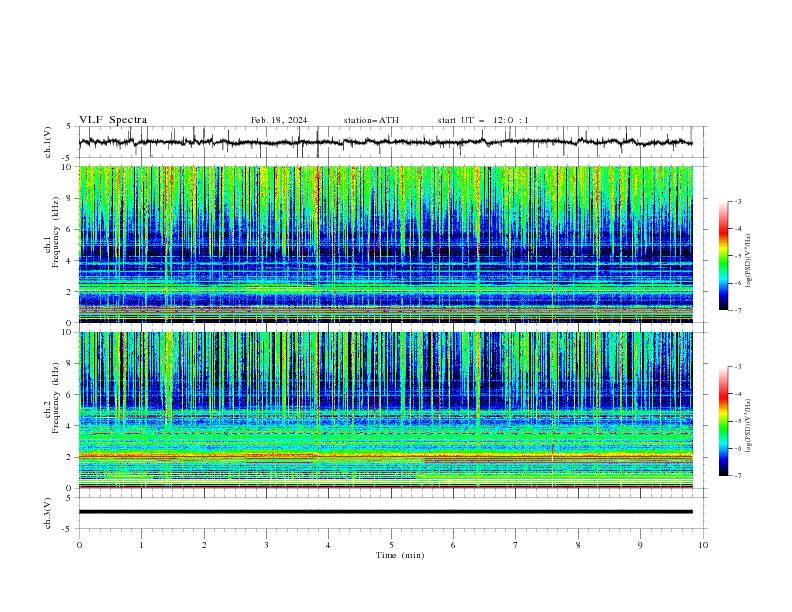Click time axis tick label "8"
Viewport: 792px width, 612px height.
(578, 545)
